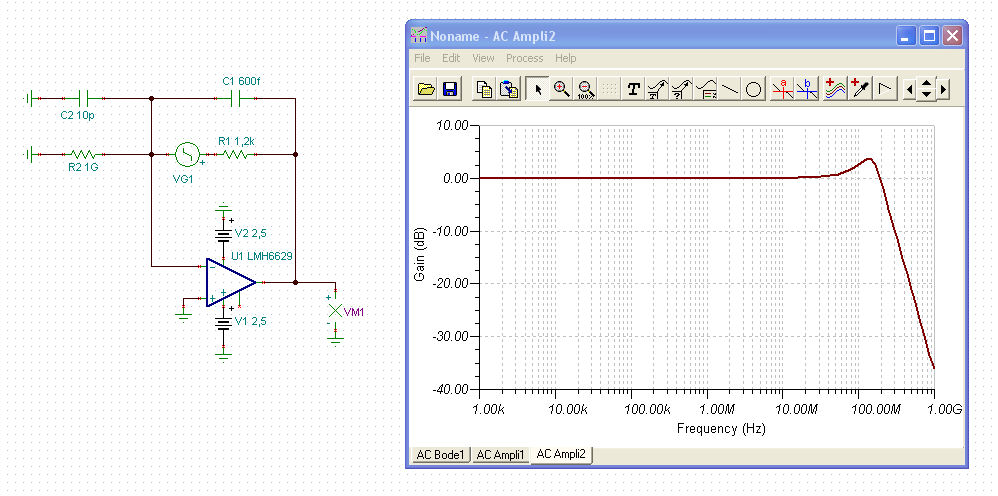Click the curve label T annotation icon
Viewport: 998px width, 496px height.
coord(657,89)
